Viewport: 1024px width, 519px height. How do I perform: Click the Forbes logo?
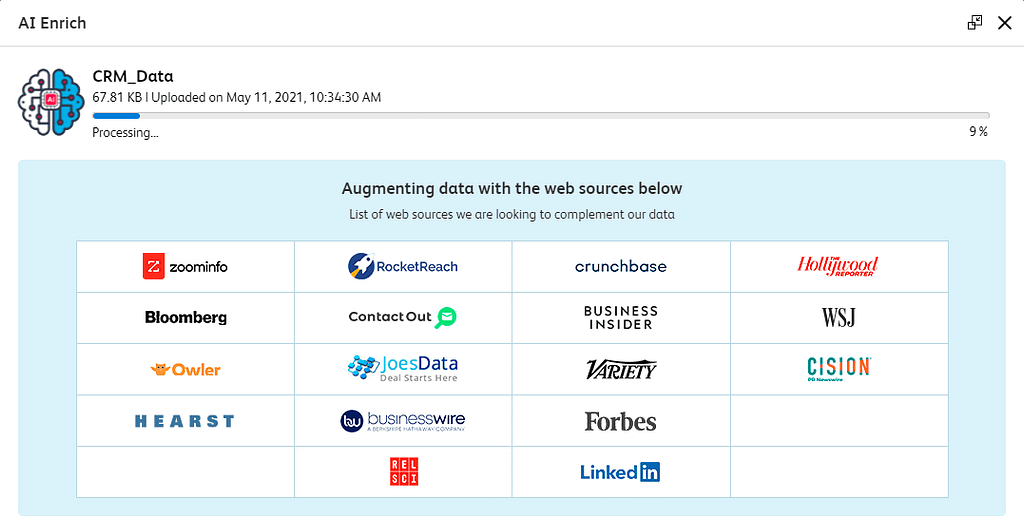click(x=620, y=421)
